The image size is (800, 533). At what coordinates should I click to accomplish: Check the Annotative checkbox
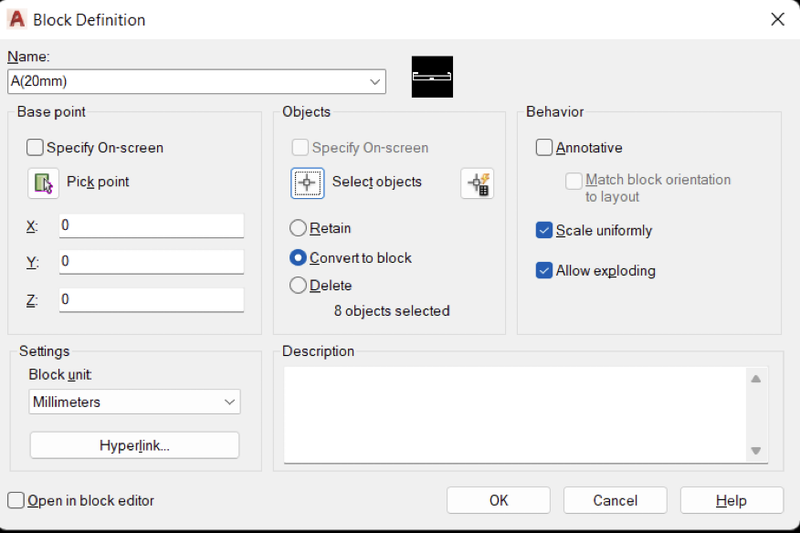pos(544,148)
